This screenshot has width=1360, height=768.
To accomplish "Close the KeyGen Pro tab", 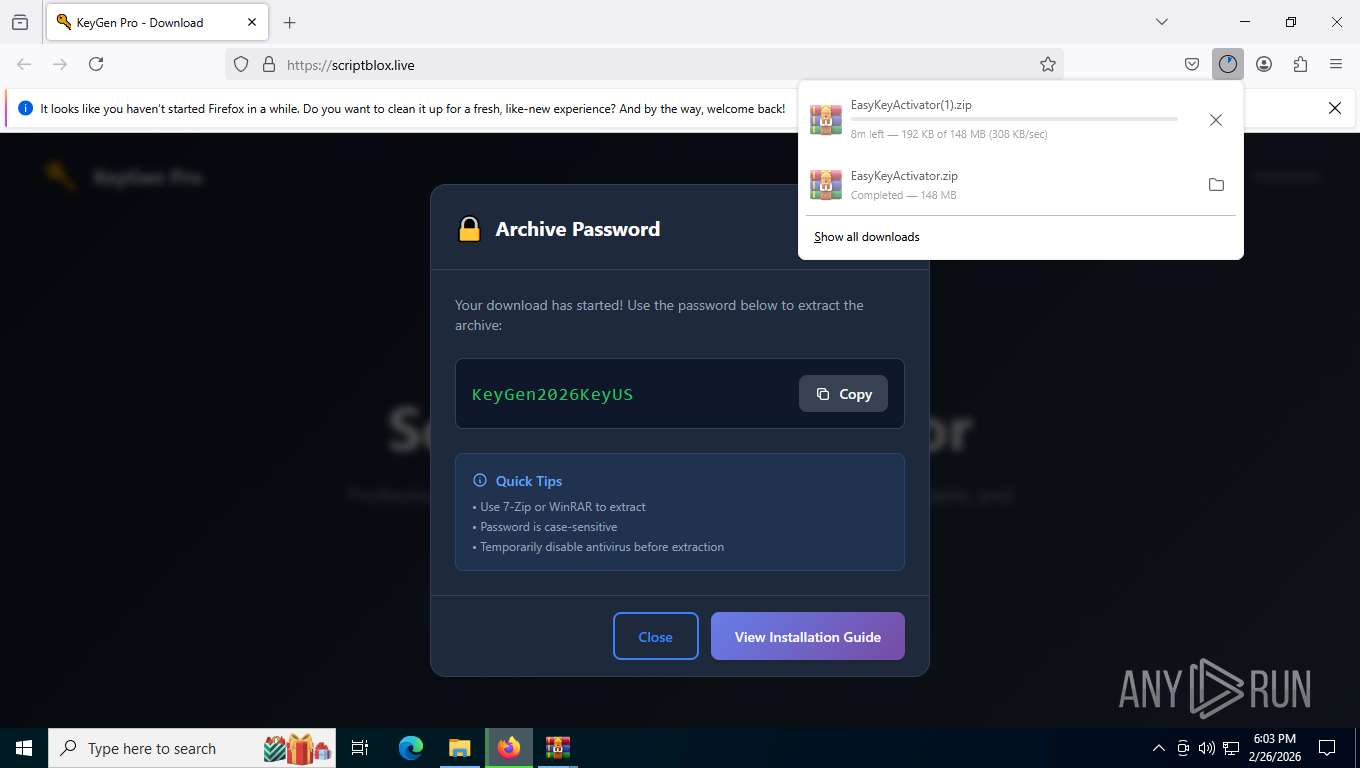I will coord(251,22).
